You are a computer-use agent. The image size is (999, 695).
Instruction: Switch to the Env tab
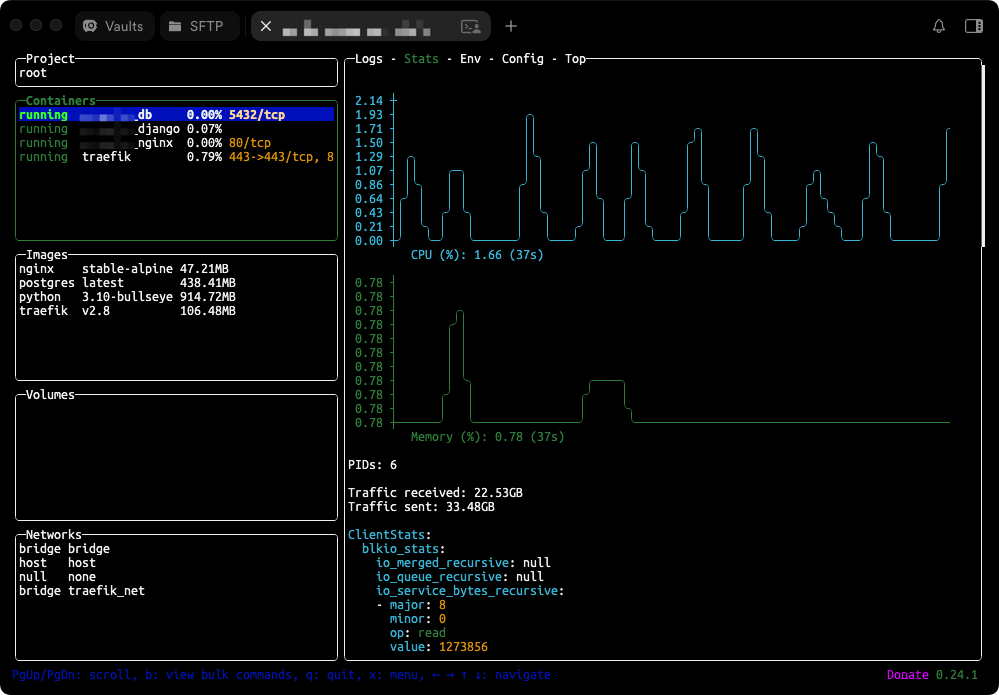tap(470, 59)
